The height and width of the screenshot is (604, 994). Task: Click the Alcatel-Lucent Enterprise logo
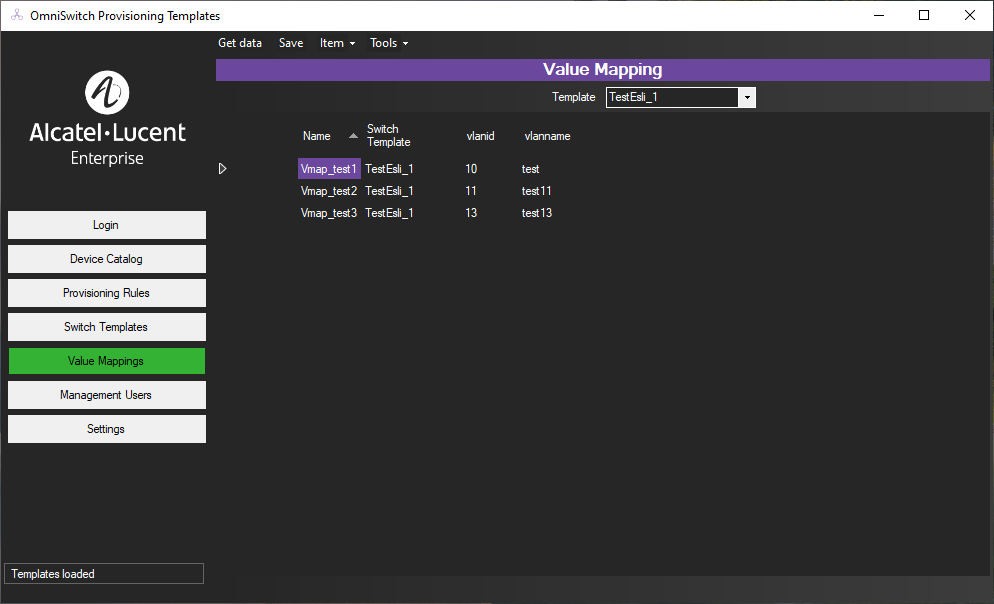107,119
